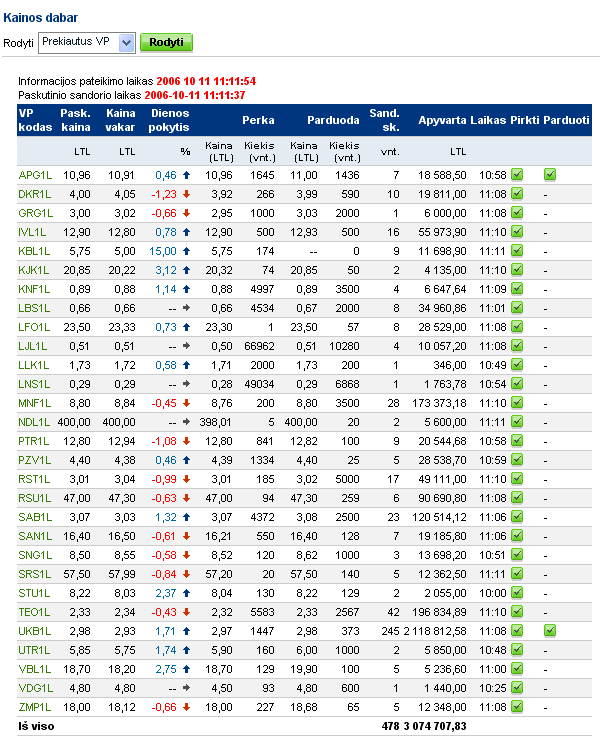
Task: Click the buy icon for NDL1L
Action: tap(517, 421)
